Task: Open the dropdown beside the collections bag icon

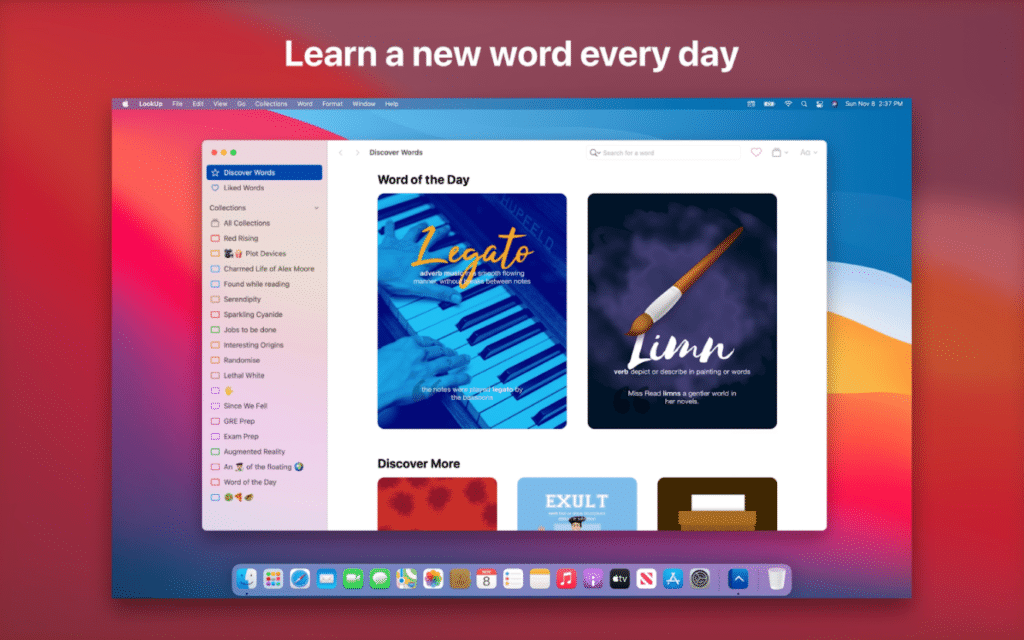Action: pyautogui.click(x=787, y=152)
